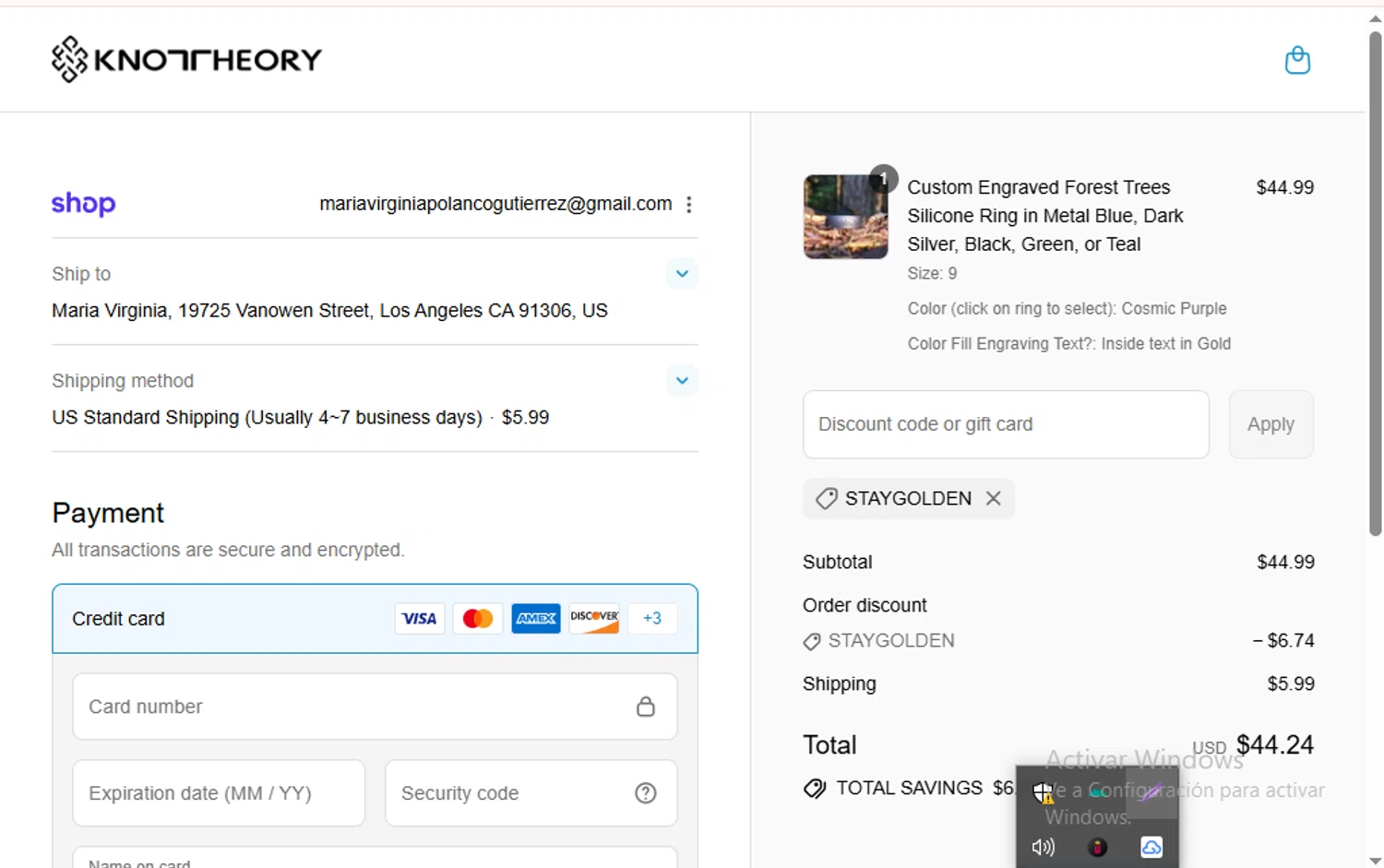Focus the Card number field
The height and width of the screenshot is (868, 1384).
click(x=375, y=707)
